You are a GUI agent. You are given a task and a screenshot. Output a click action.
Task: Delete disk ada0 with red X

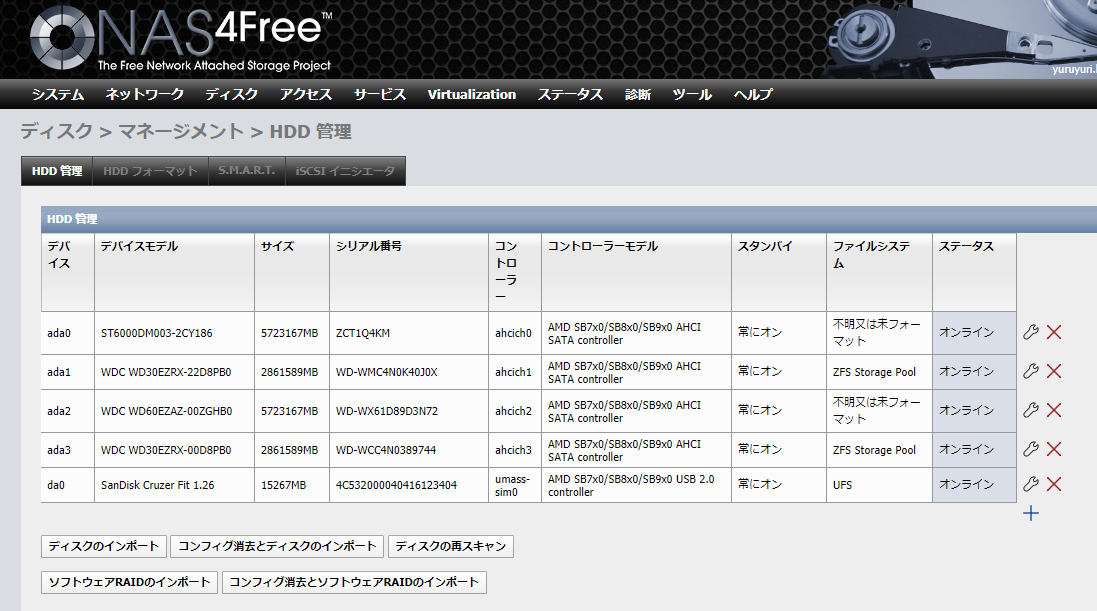(x=1054, y=332)
